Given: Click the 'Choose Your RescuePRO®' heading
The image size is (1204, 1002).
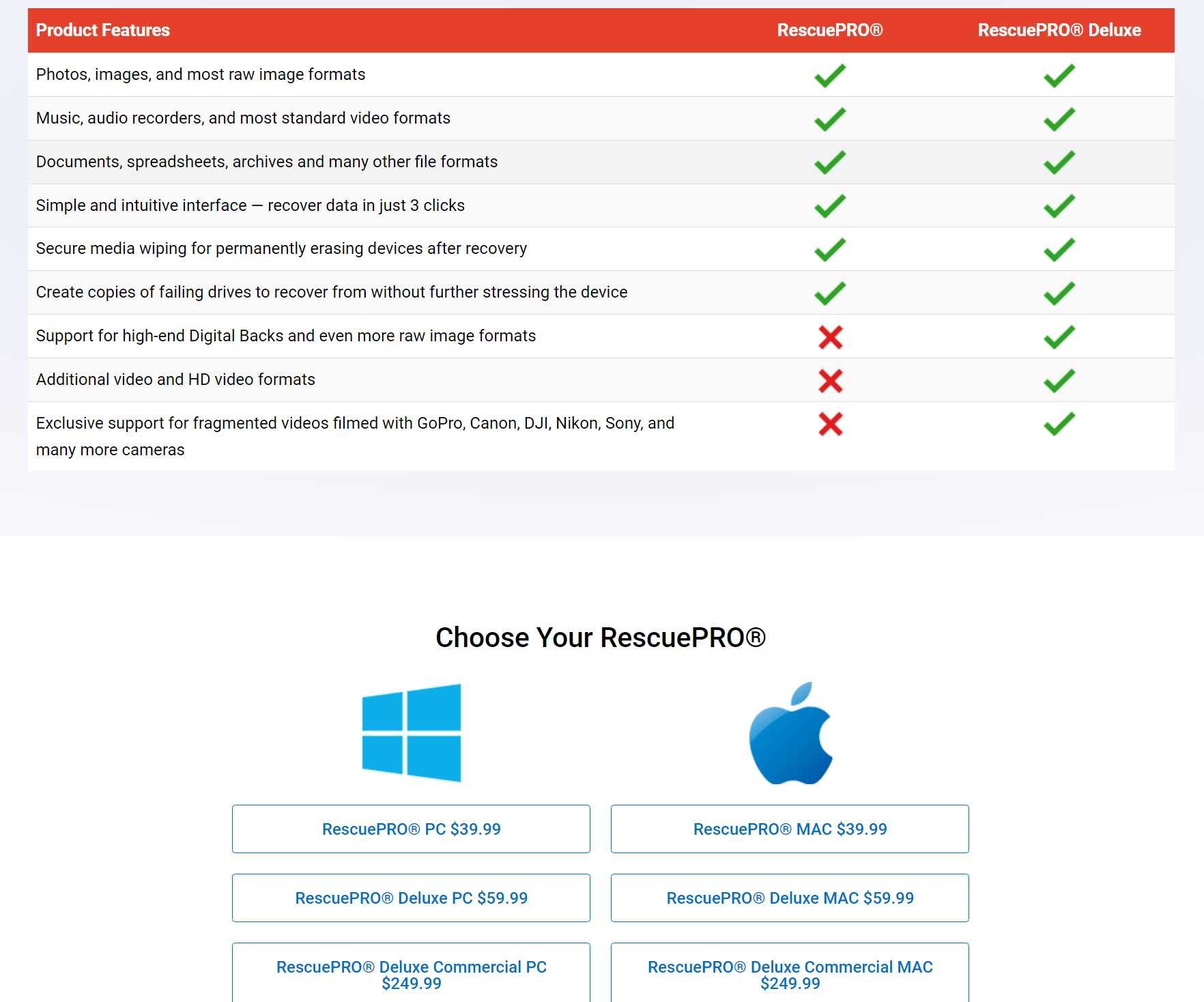Looking at the screenshot, I should coord(601,638).
